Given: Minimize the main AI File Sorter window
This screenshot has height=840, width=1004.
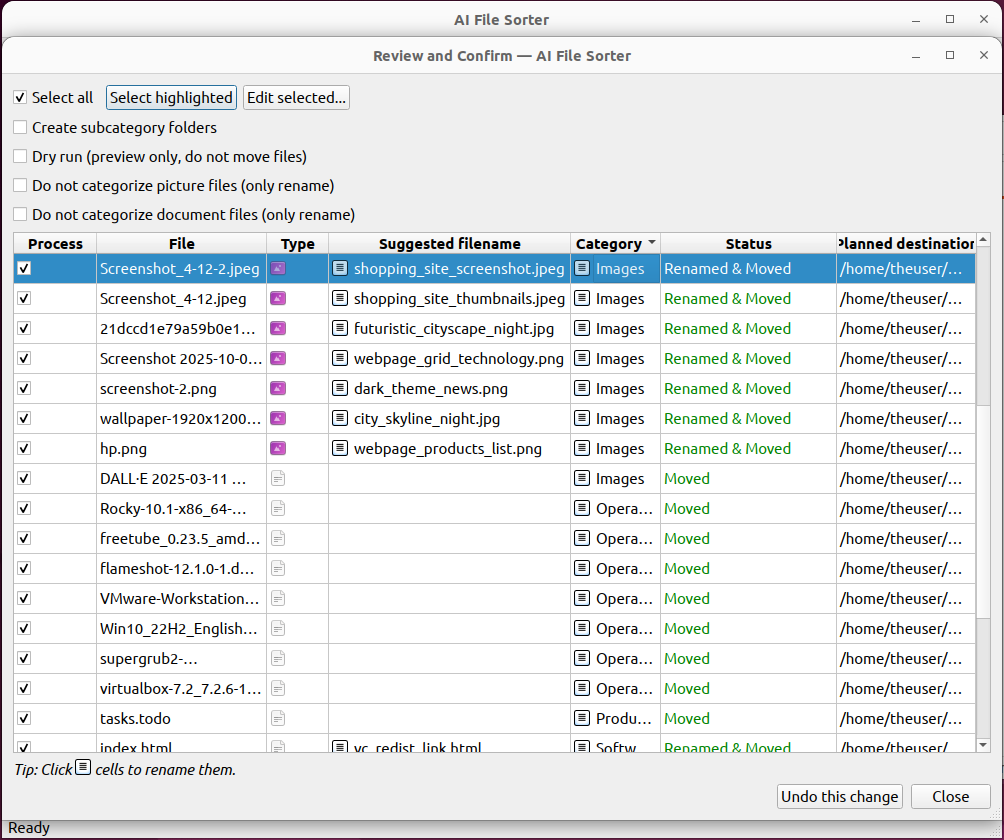Looking at the screenshot, I should point(916,20).
